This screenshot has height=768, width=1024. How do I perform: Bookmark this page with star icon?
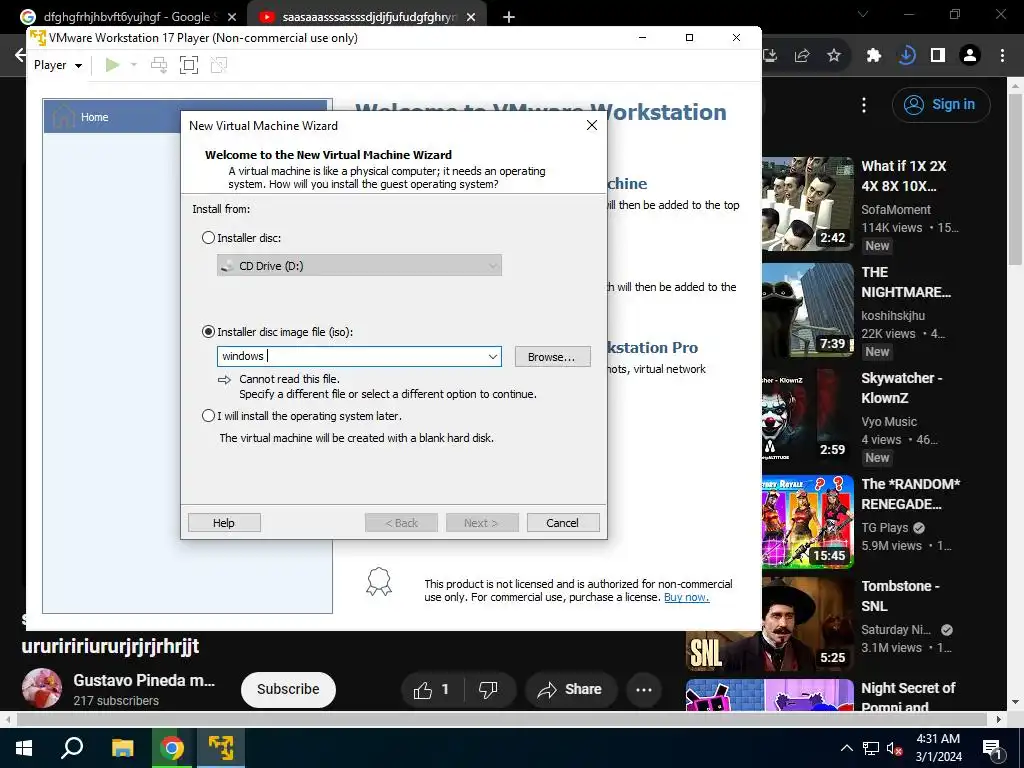click(834, 56)
